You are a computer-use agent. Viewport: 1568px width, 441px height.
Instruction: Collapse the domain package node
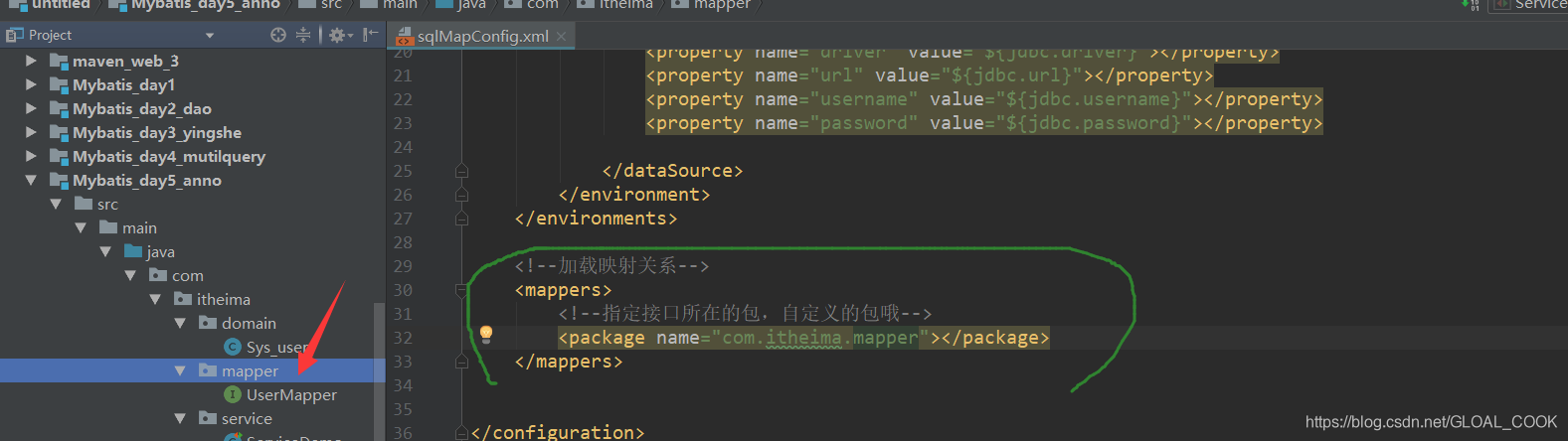(180, 323)
